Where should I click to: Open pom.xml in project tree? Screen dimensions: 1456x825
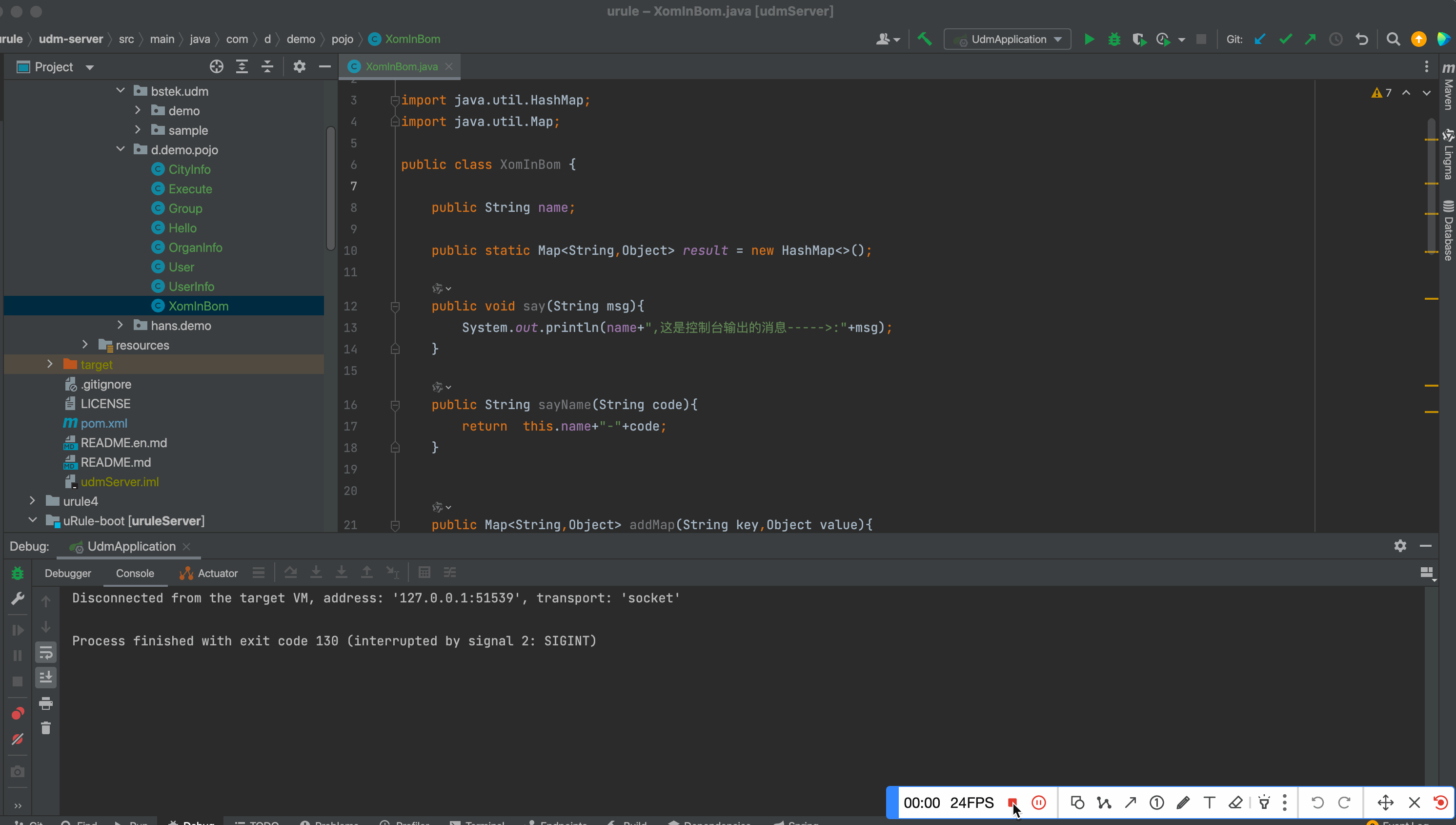tap(103, 423)
